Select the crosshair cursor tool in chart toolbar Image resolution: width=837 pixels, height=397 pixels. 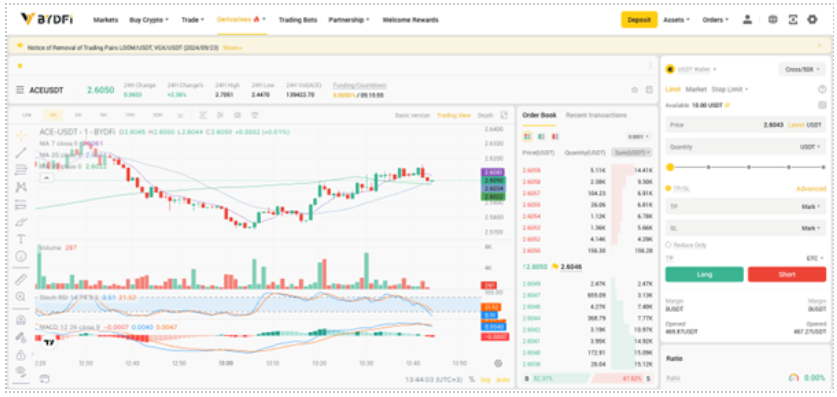(x=21, y=136)
